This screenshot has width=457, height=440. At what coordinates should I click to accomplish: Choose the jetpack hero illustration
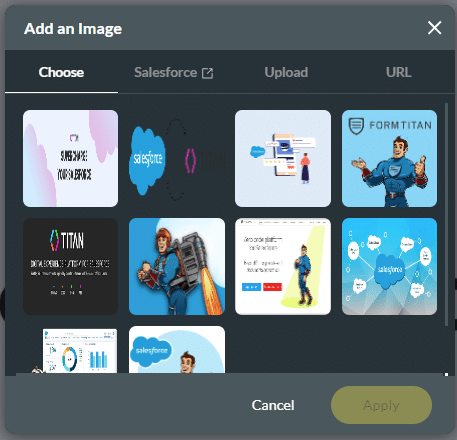click(x=177, y=266)
